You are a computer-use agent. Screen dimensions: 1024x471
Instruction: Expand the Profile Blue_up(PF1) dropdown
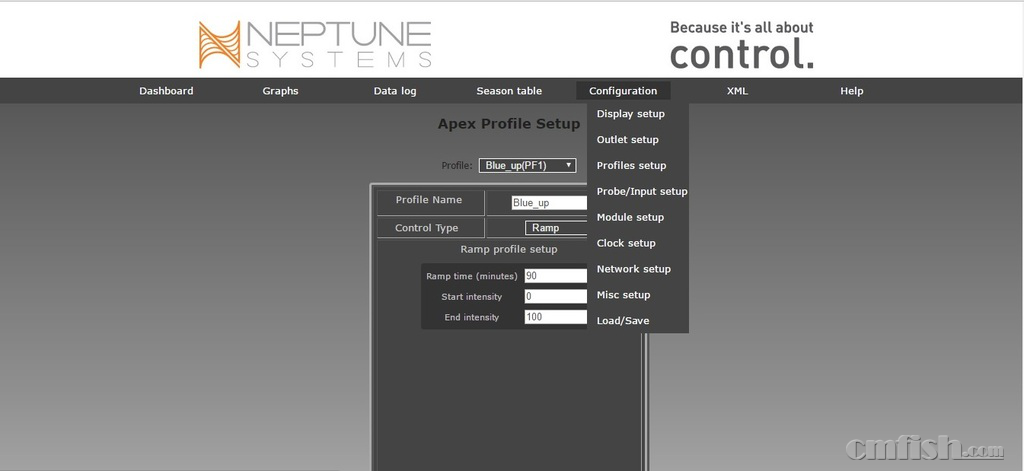coord(527,165)
